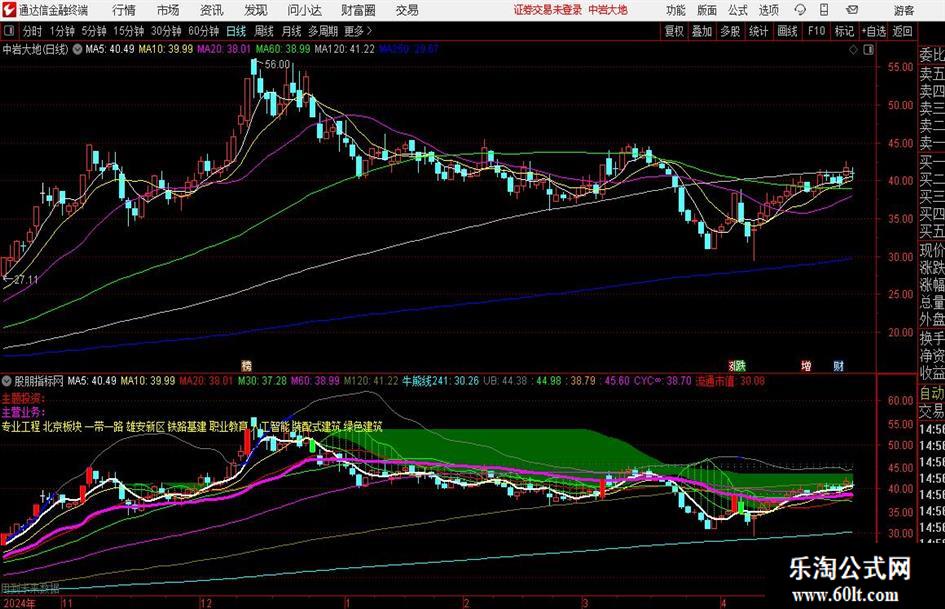Click the 2024年 date axis label
This screenshot has width=945, height=609.
[19, 603]
